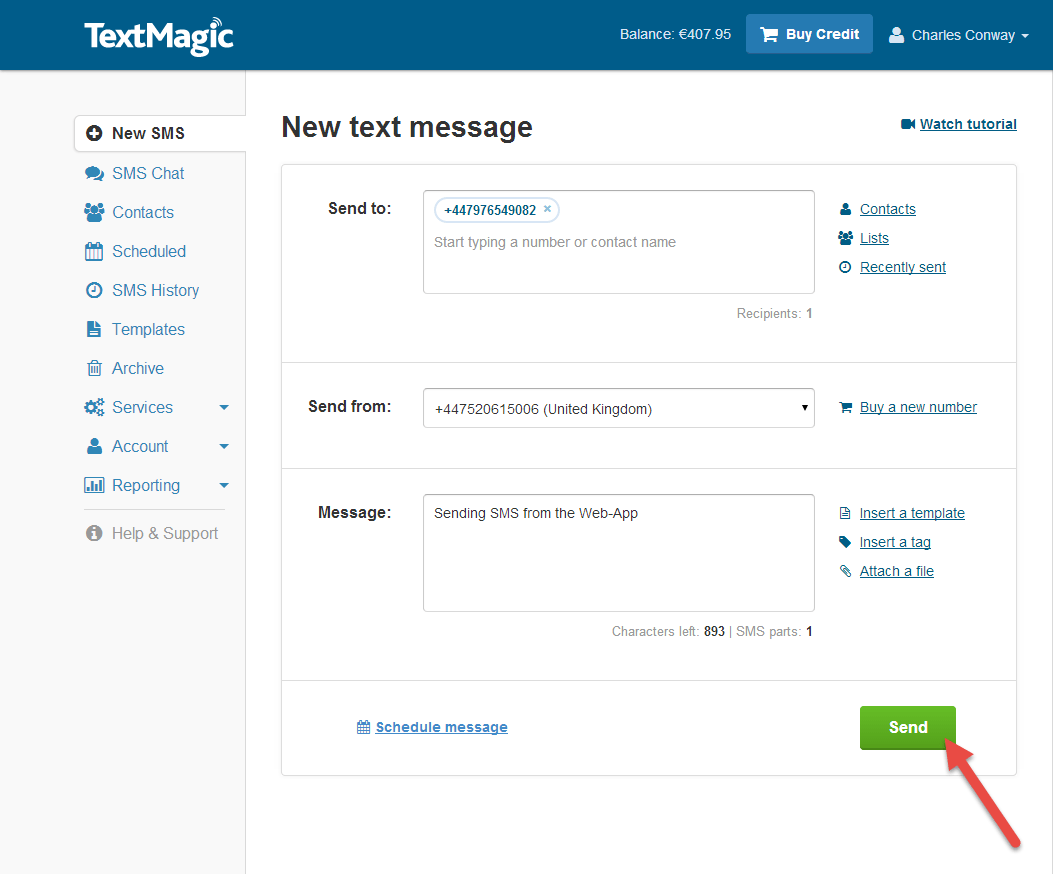Image resolution: width=1053 pixels, height=874 pixels.
Task: Click the clock icon beside Recently sent
Action: [x=845, y=267]
